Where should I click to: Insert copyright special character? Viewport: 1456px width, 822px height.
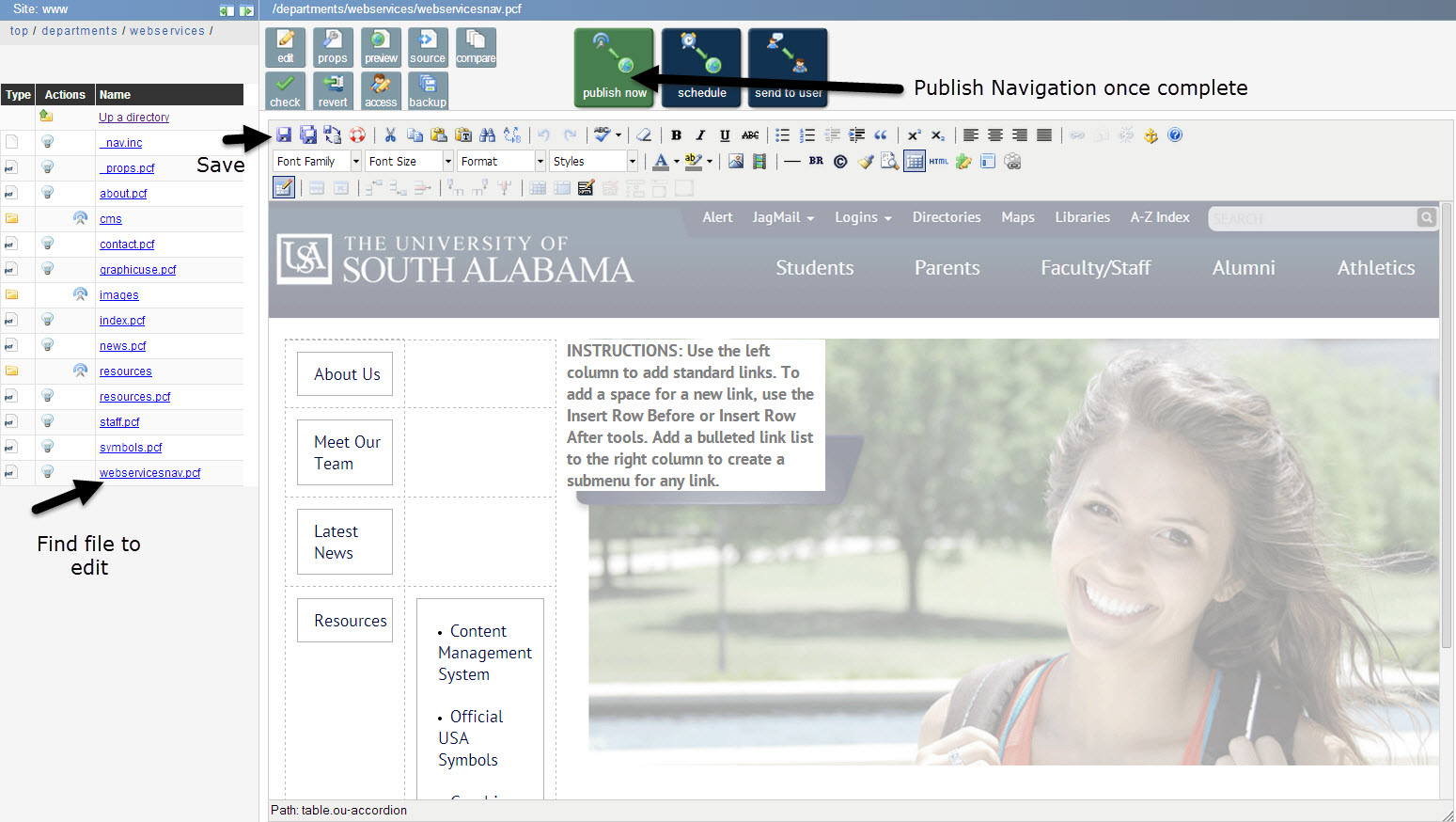[840, 162]
